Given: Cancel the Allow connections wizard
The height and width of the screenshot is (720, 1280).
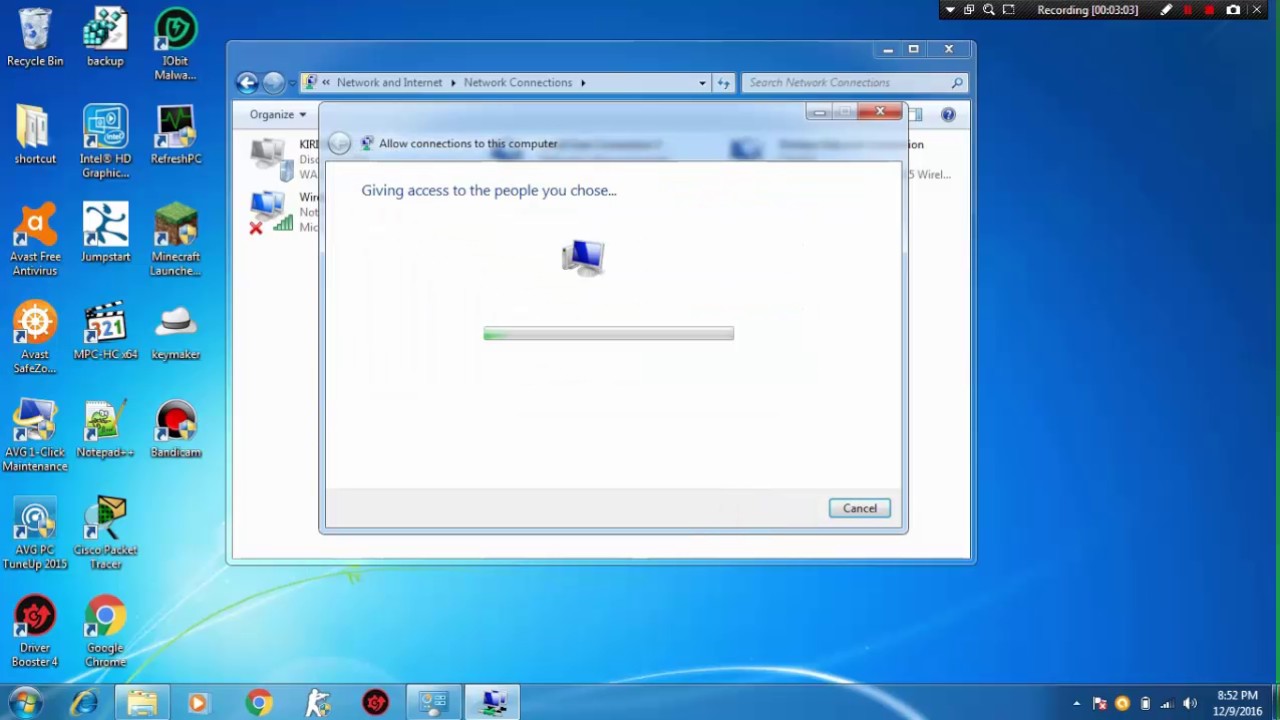Looking at the screenshot, I should pos(859,508).
